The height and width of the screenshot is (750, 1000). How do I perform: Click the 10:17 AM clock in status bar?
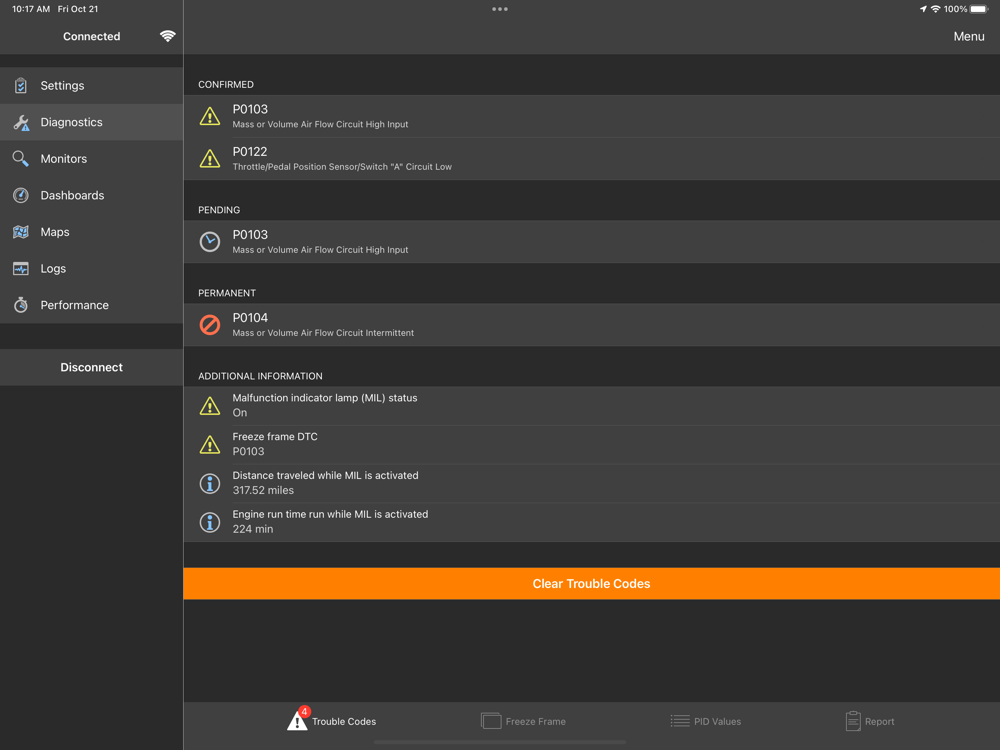pos(31,9)
